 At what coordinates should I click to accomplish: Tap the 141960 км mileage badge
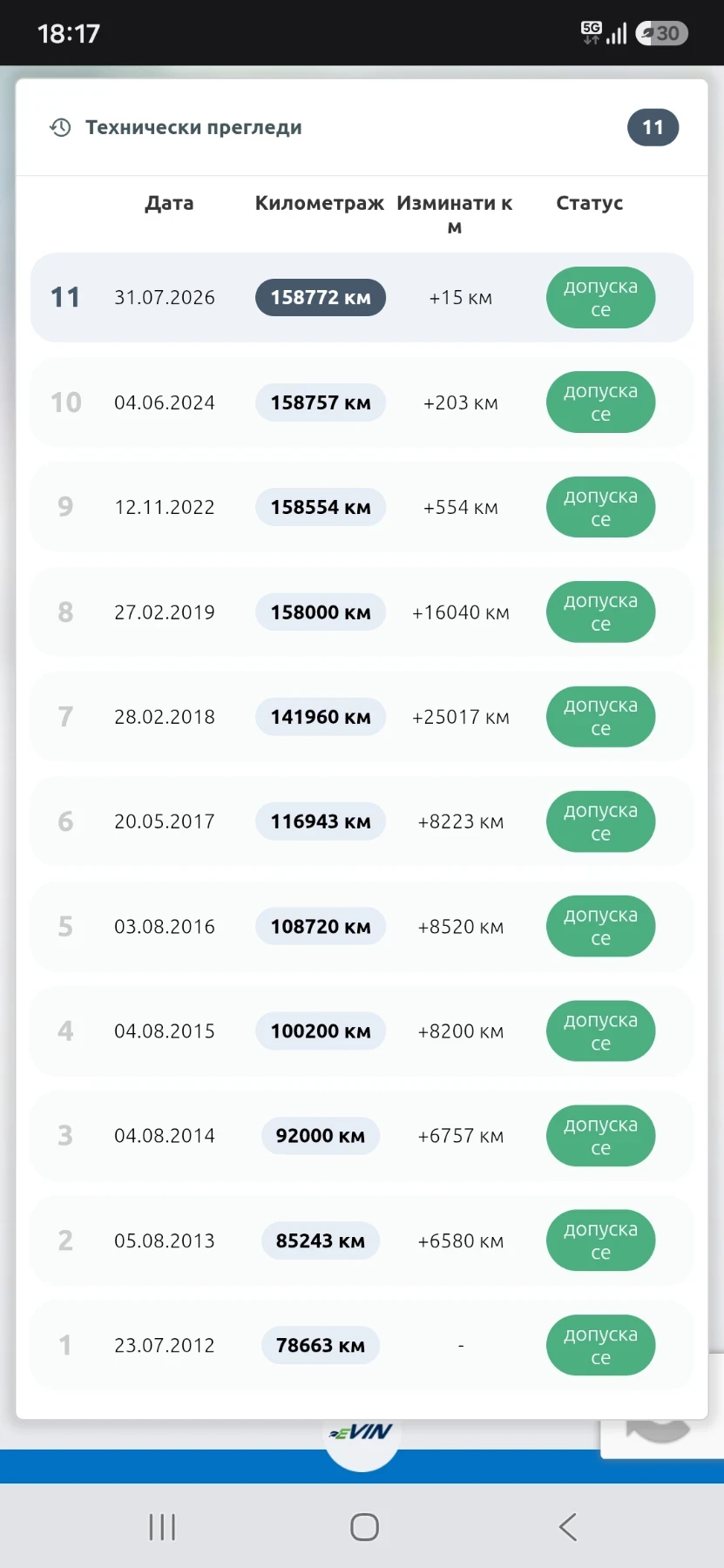coord(321,717)
